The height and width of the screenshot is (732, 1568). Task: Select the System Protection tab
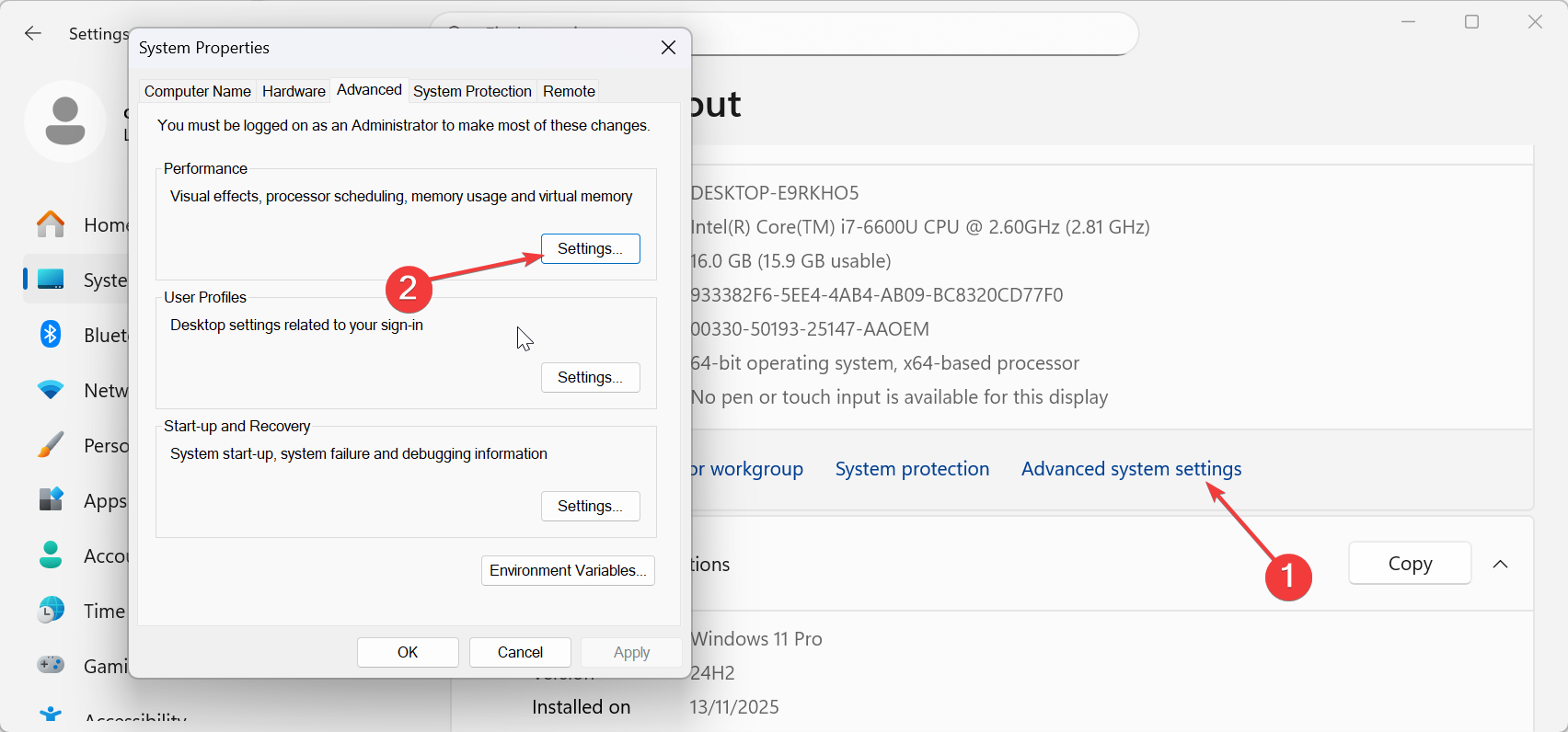(472, 91)
